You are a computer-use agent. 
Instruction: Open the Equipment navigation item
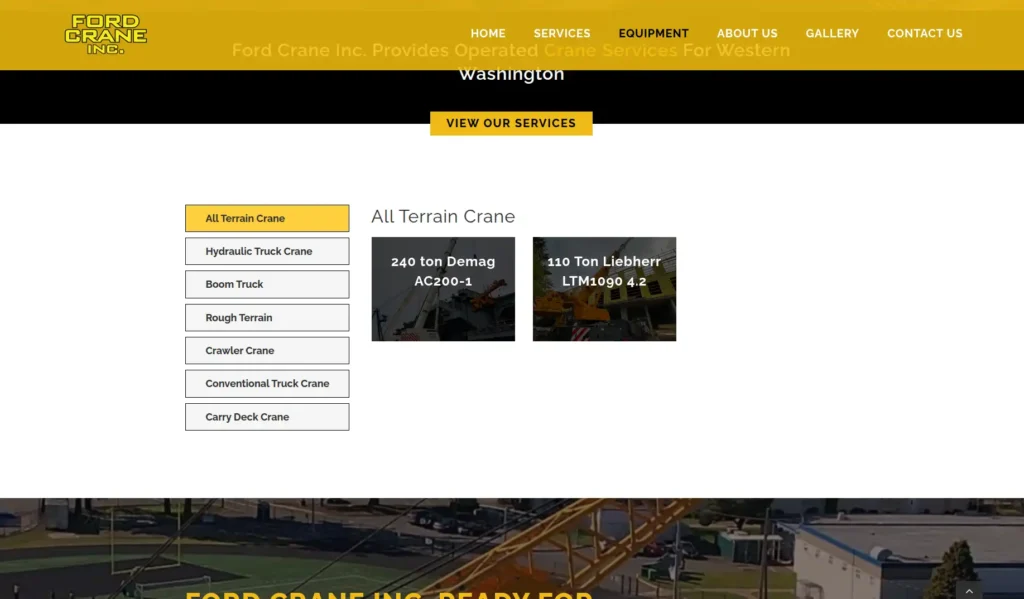(x=653, y=33)
